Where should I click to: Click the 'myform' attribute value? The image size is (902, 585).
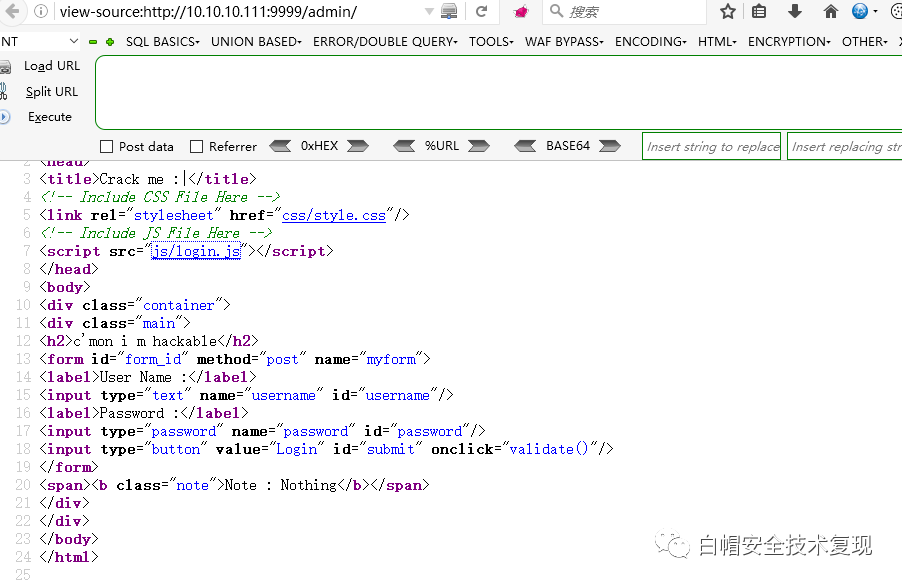(x=391, y=360)
